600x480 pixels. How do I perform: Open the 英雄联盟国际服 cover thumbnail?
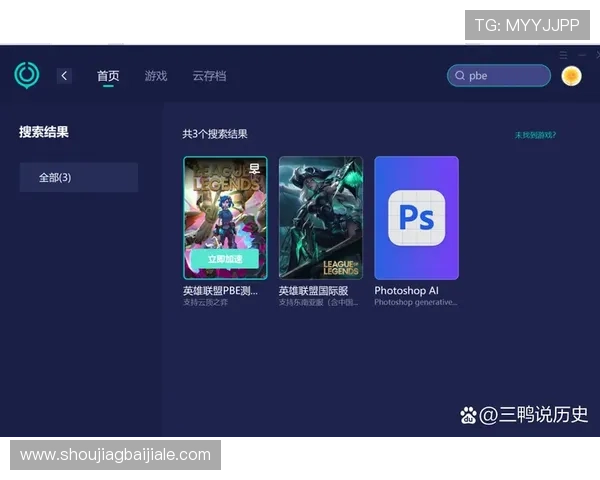[321, 217]
